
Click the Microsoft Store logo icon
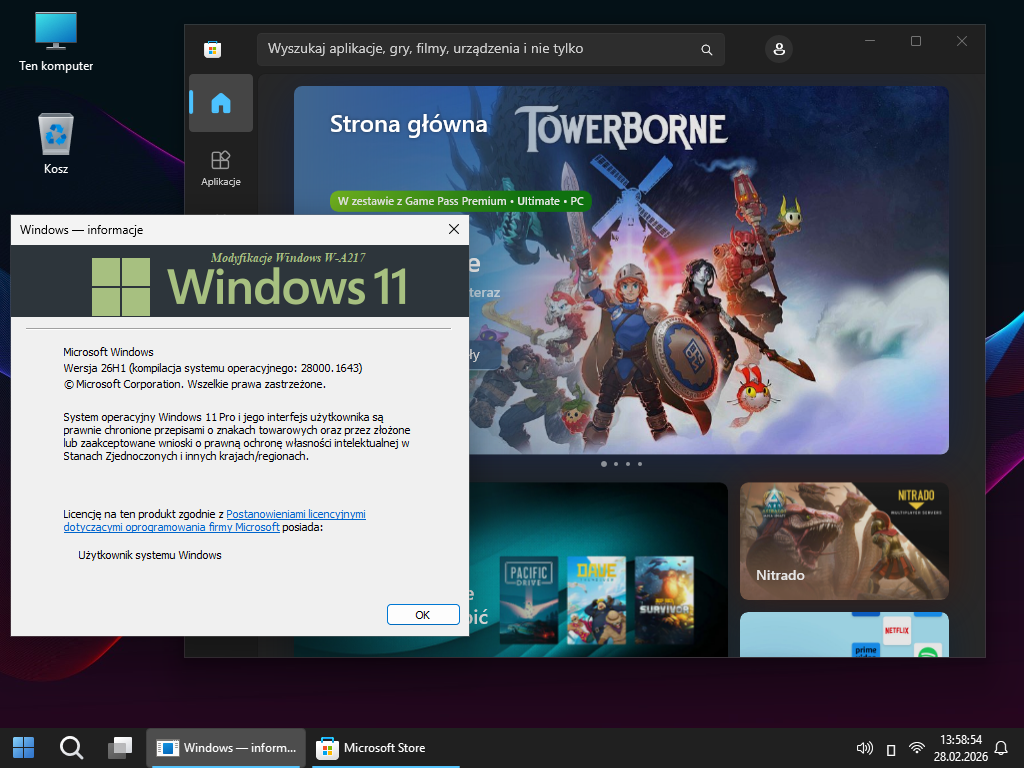[212, 49]
